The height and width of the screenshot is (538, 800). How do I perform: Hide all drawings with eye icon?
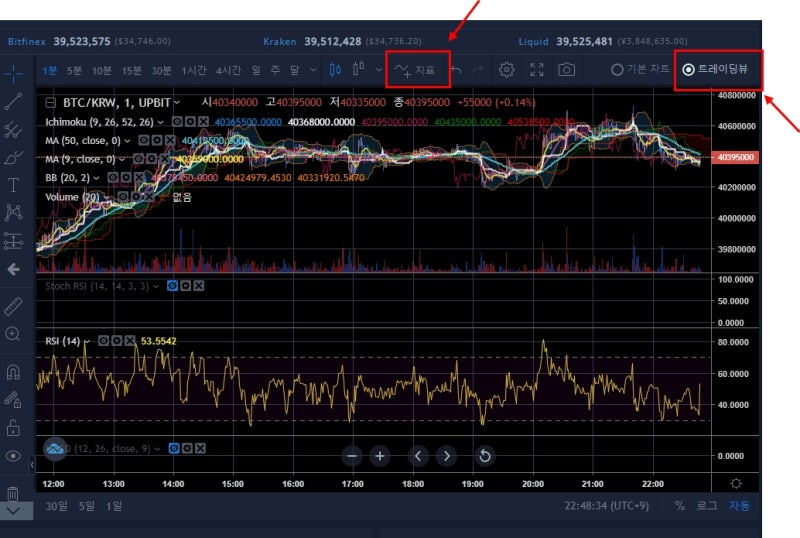point(13,456)
